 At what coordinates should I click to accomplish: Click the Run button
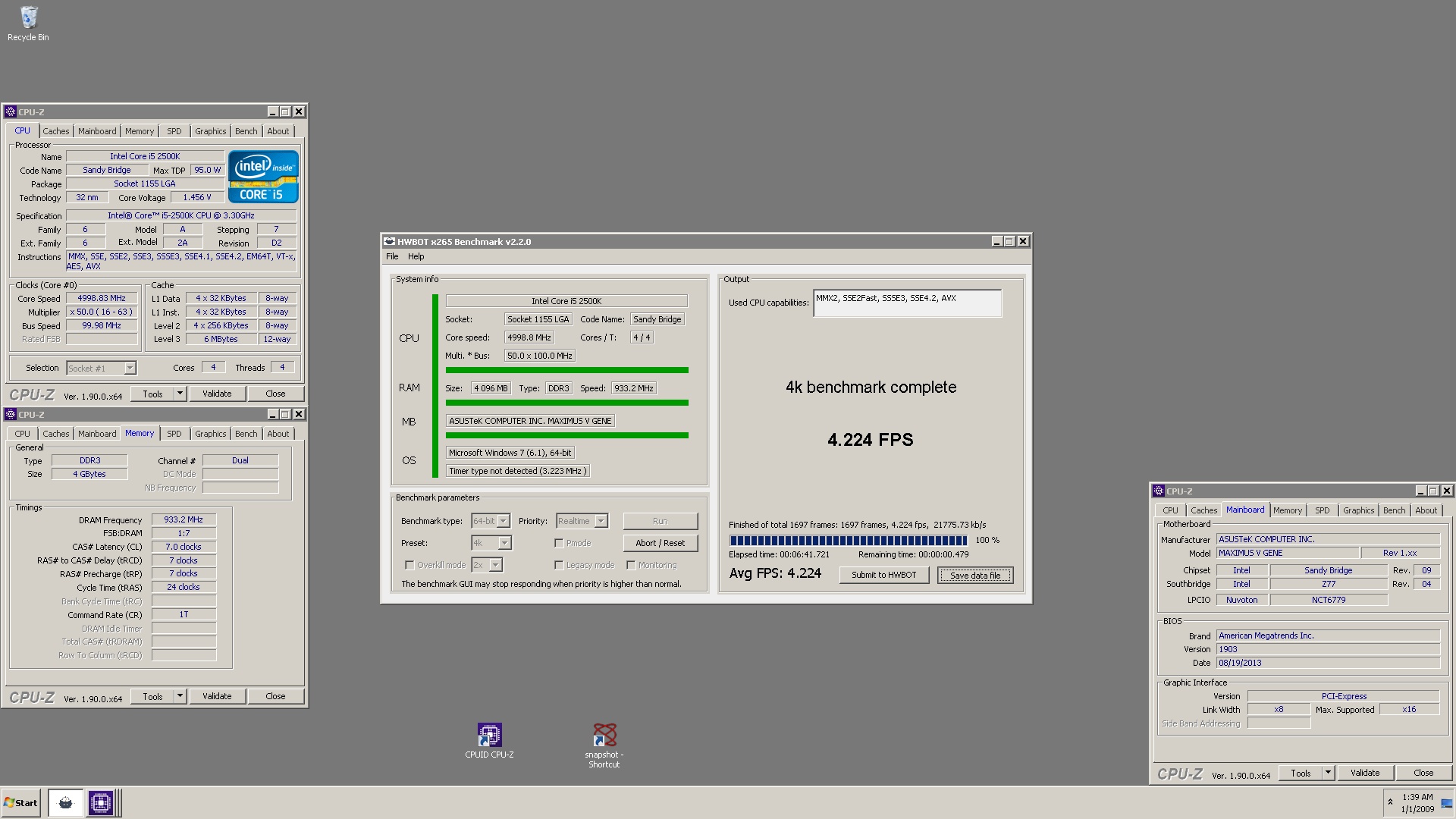tap(660, 521)
